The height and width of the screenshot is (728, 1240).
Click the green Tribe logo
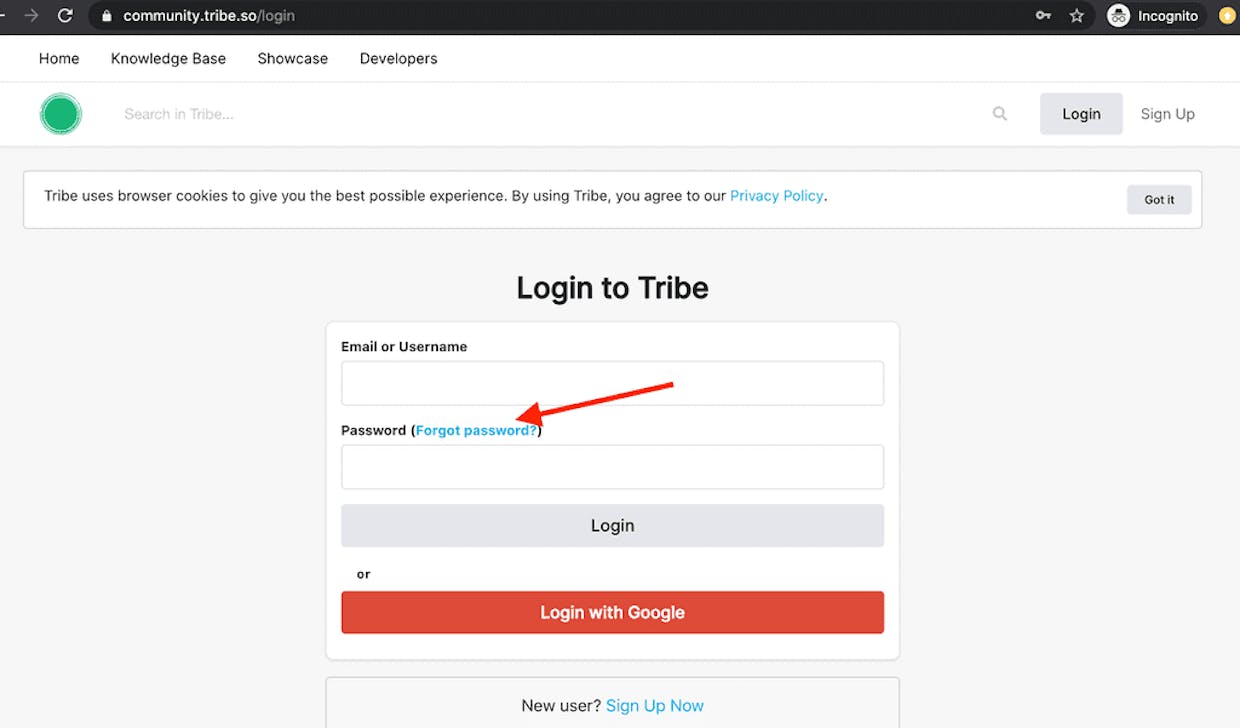point(61,114)
